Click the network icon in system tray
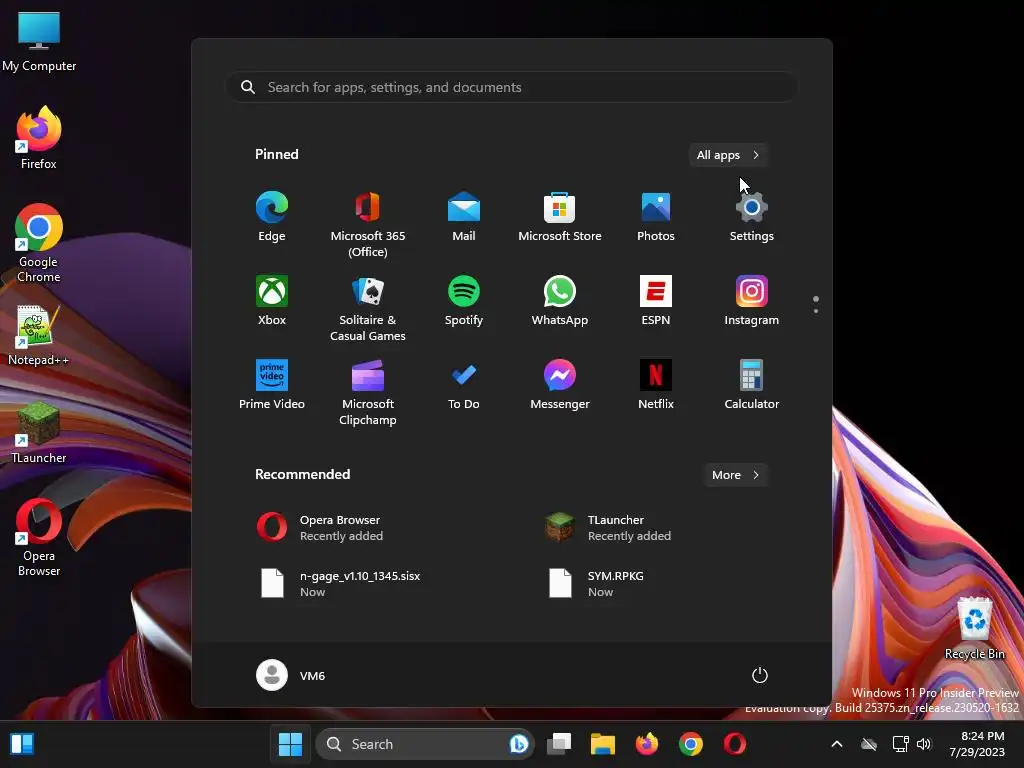 pyautogui.click(x=901, y=744)
